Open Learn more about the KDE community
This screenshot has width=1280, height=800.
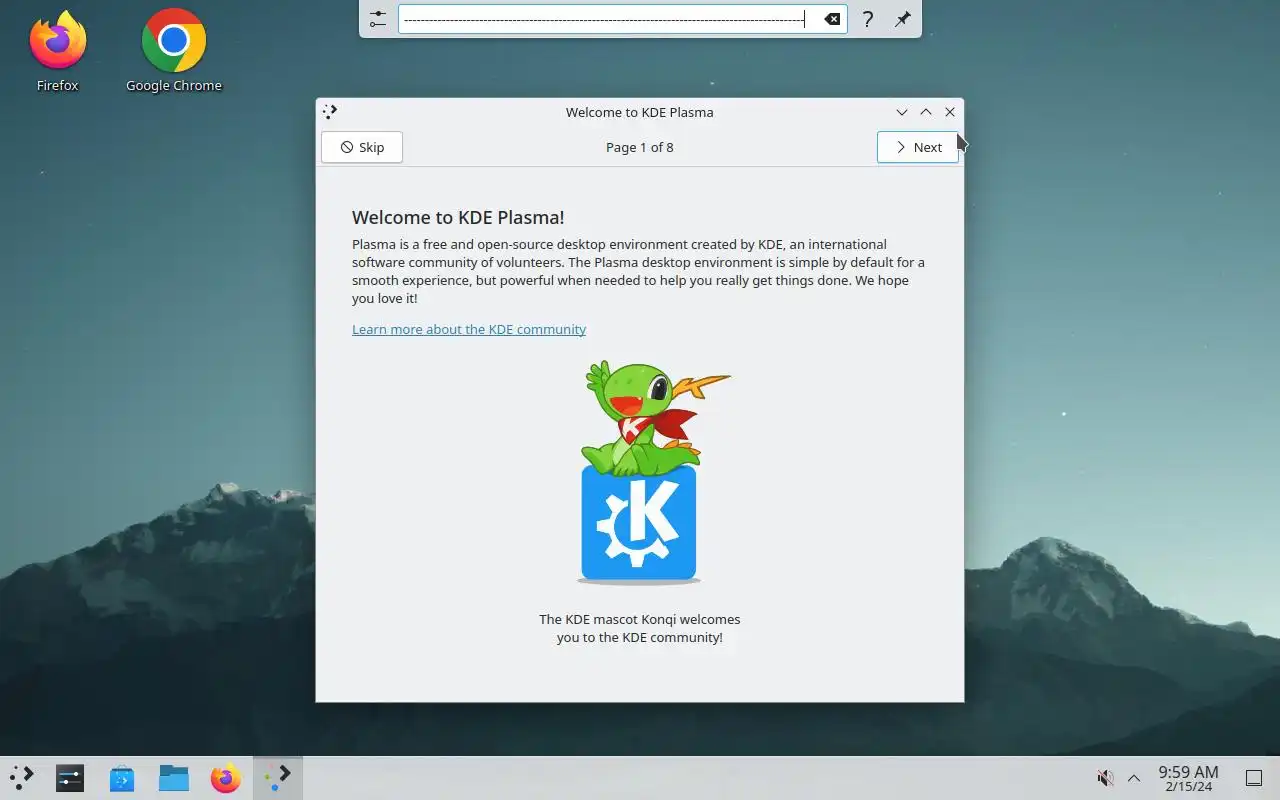469,329
